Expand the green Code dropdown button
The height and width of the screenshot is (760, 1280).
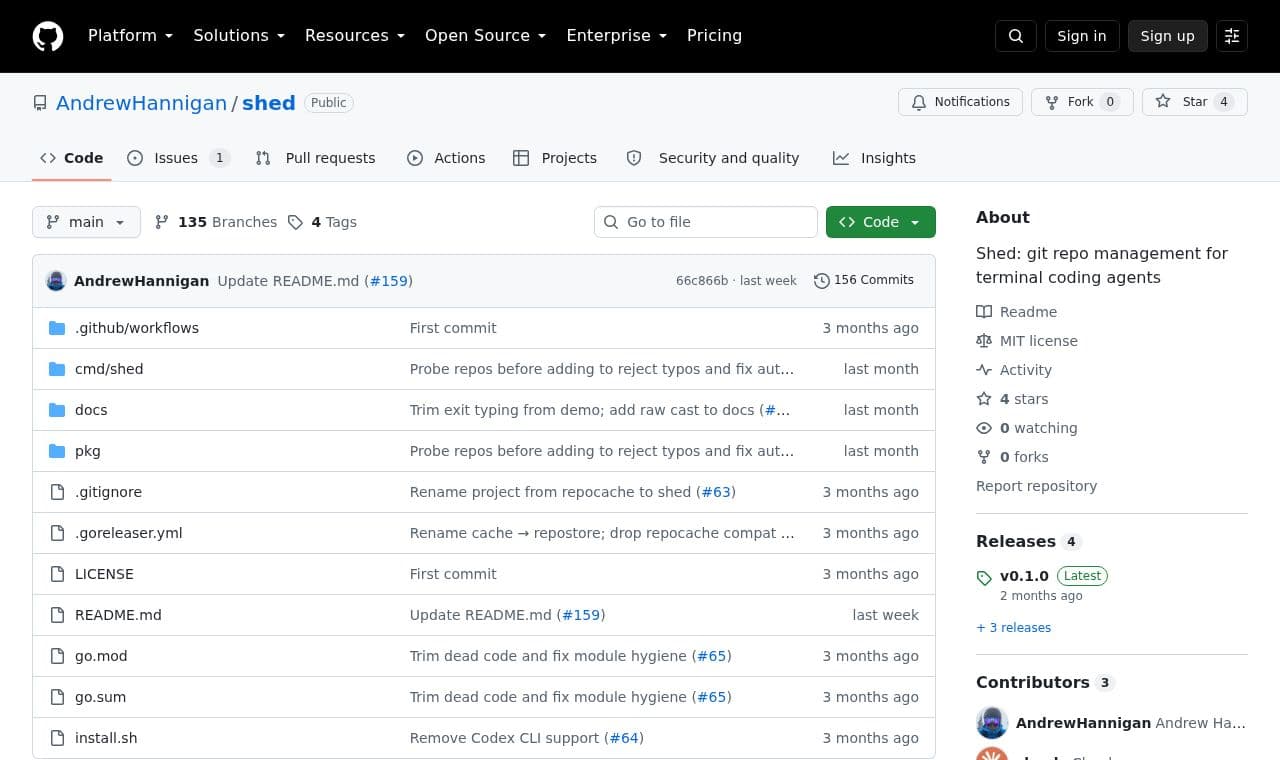coord(881,222)
